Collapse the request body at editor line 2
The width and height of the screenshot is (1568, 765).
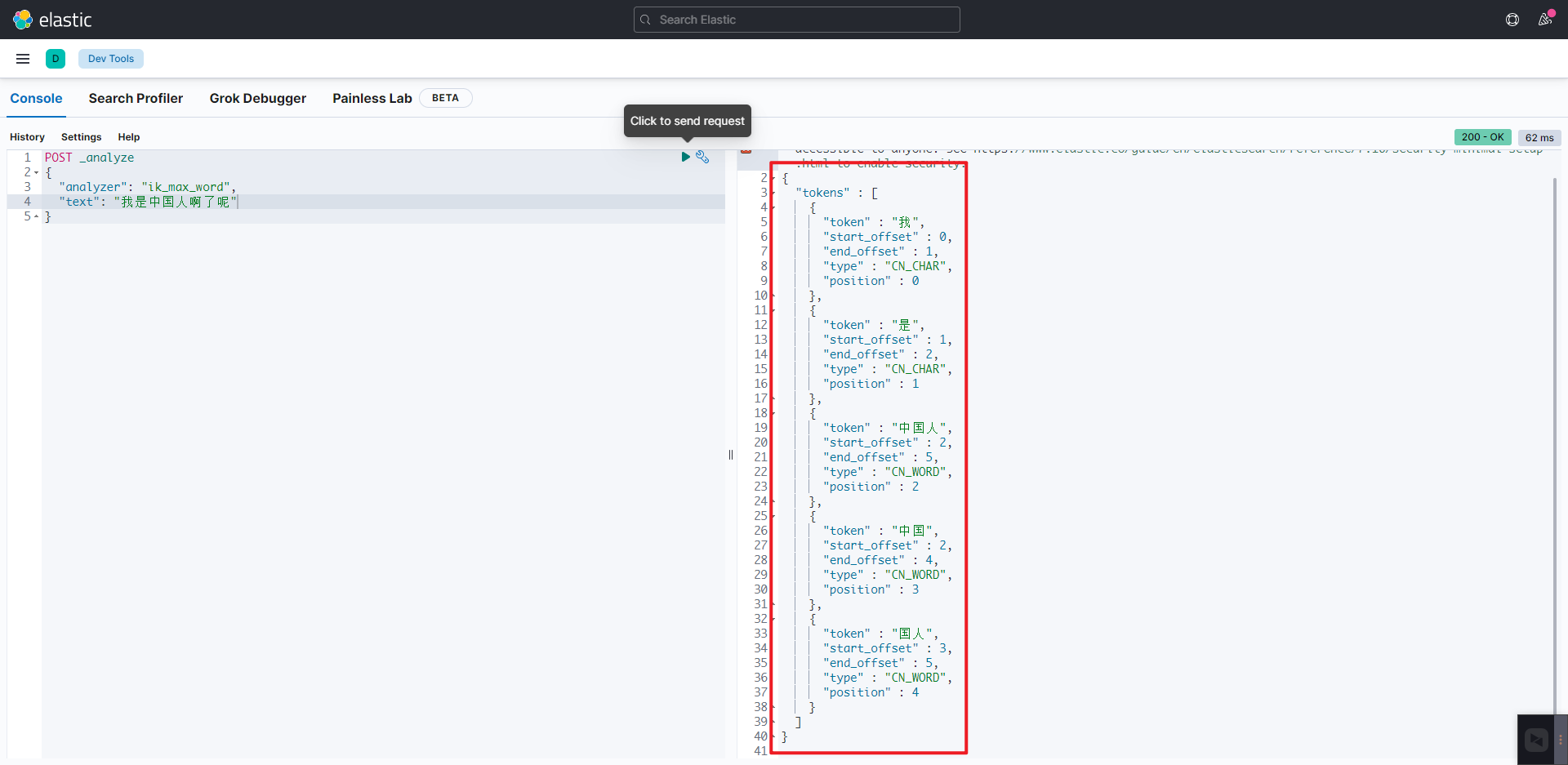pos(37,172)
